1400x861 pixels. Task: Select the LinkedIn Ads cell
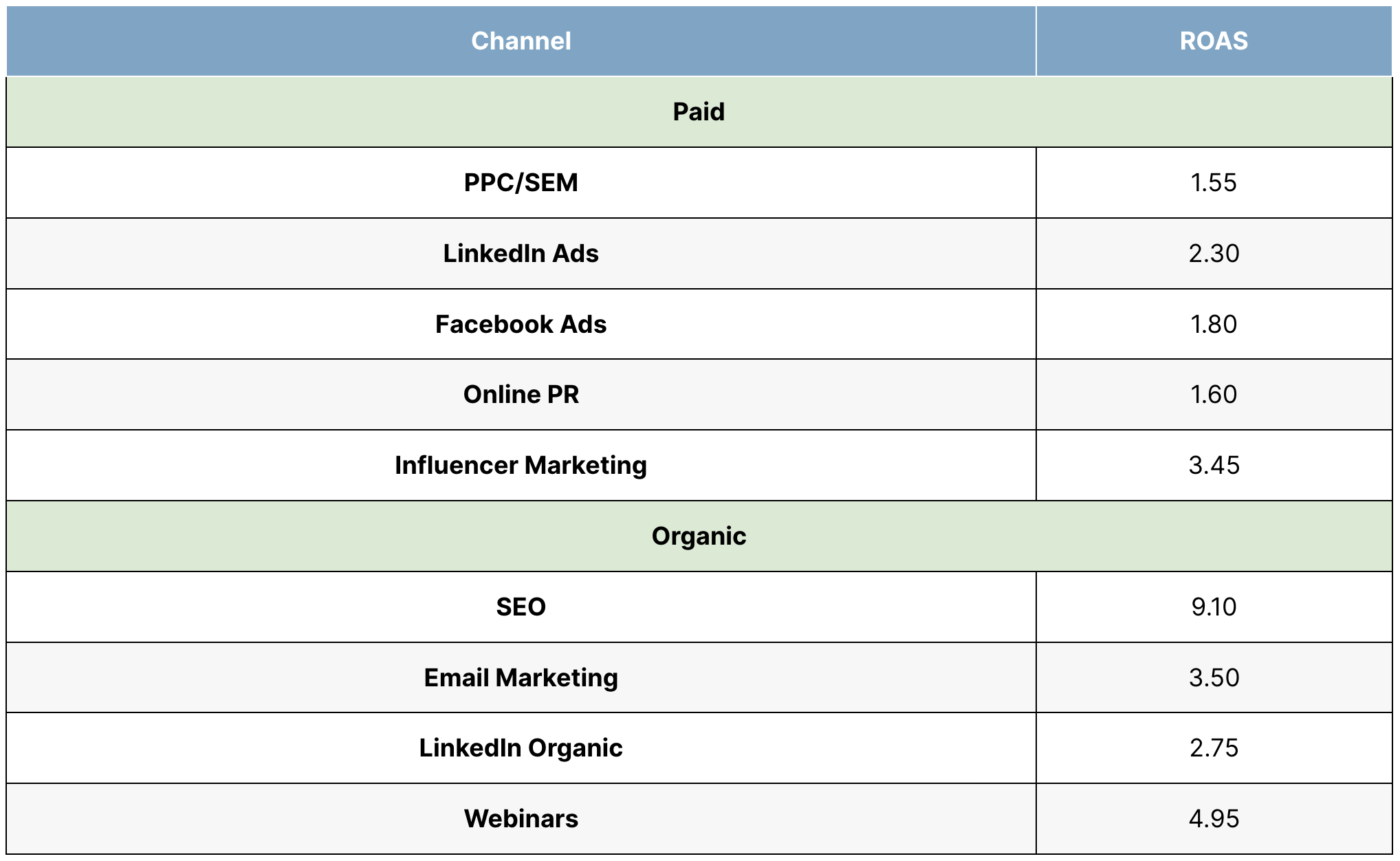coord(521,254)
